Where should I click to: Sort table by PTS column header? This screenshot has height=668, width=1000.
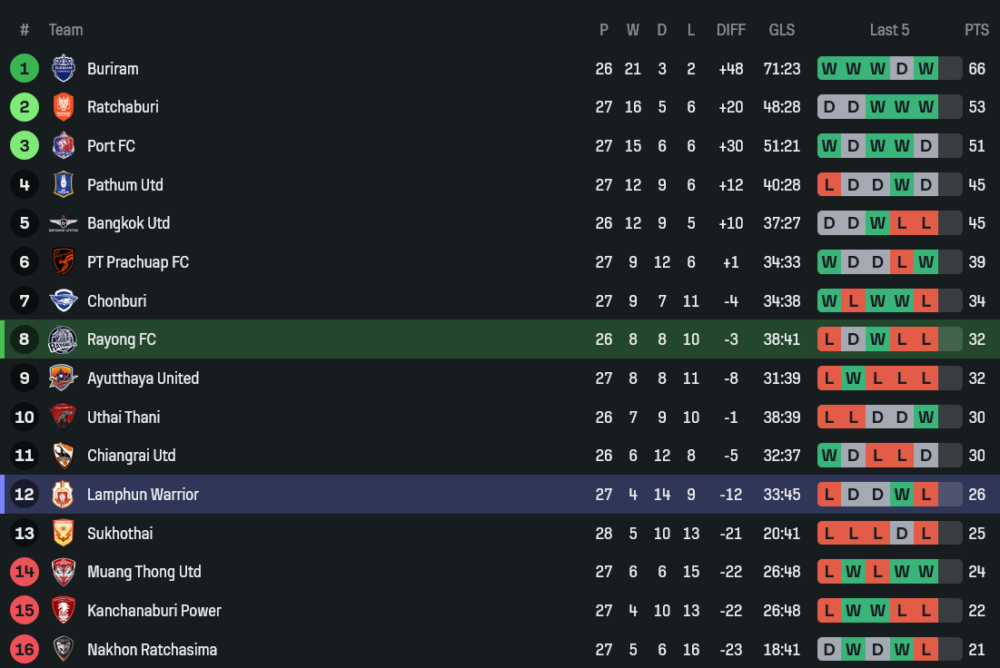click(x=976, y=30)
